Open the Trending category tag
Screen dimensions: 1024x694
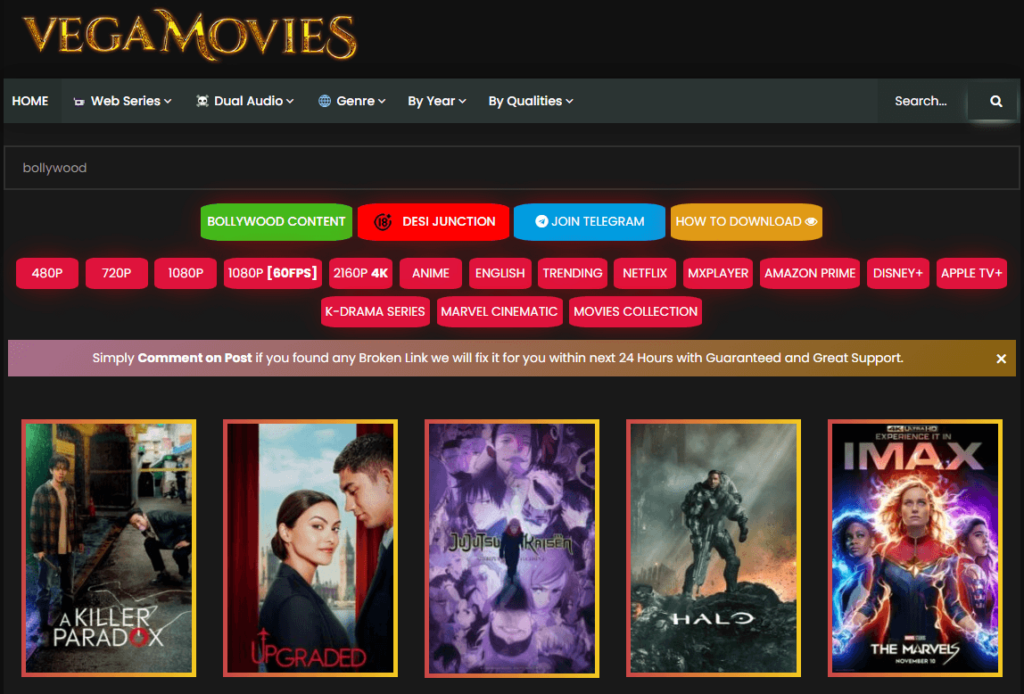[x=572, y=273]
